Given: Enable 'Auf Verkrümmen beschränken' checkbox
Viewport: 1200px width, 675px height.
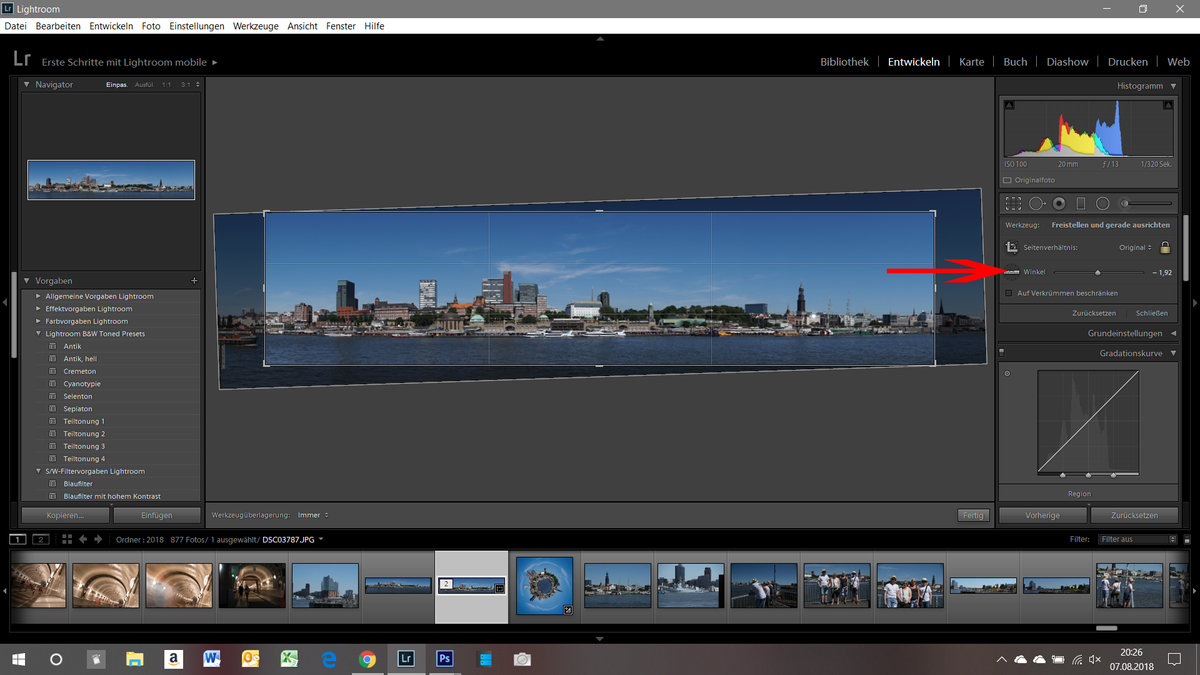Looking at the screenshot, I should coord(1008,293).
